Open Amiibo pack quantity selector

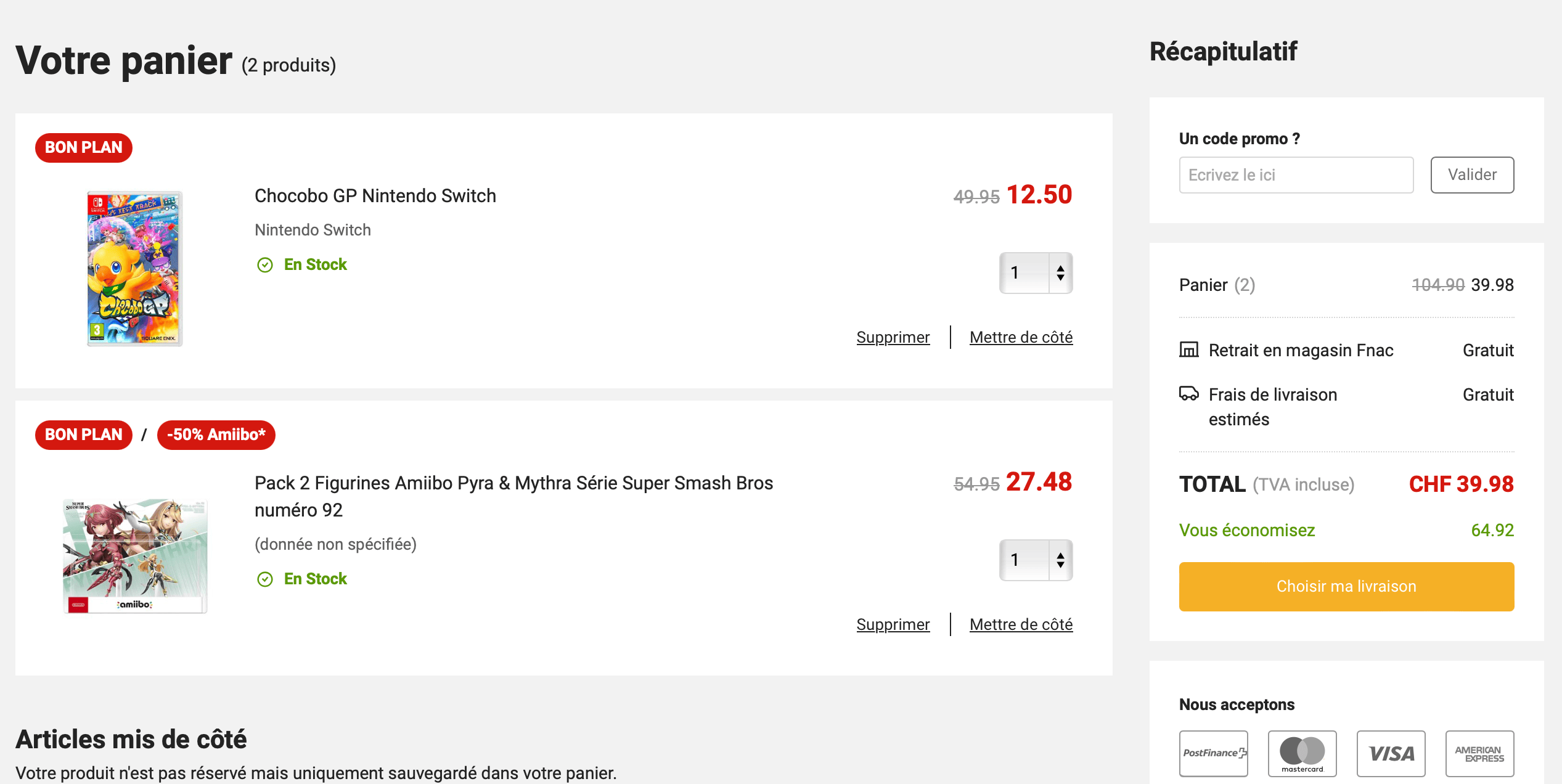pos(1036,560)
